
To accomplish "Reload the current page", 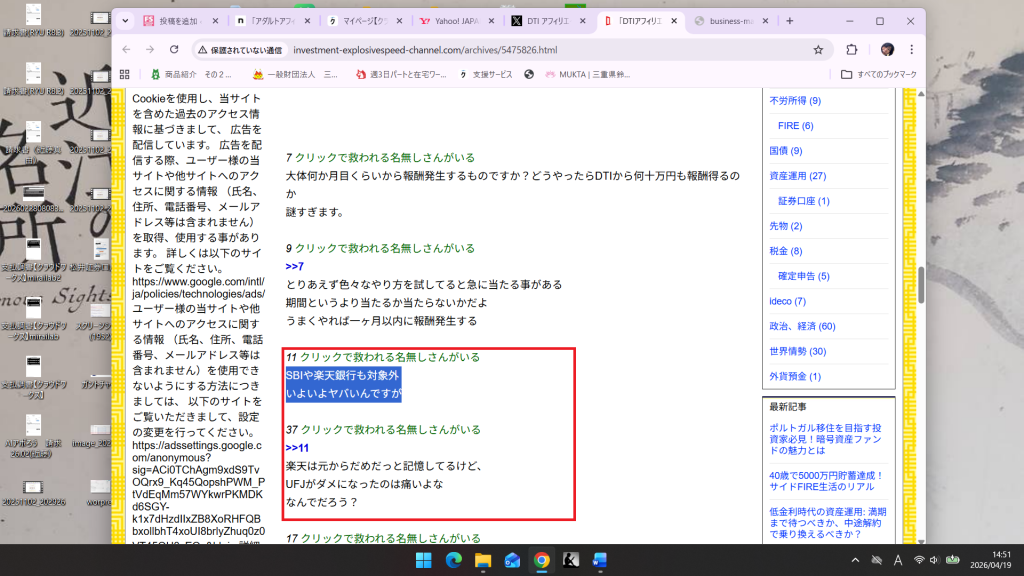I will click(x=174, y=49).
